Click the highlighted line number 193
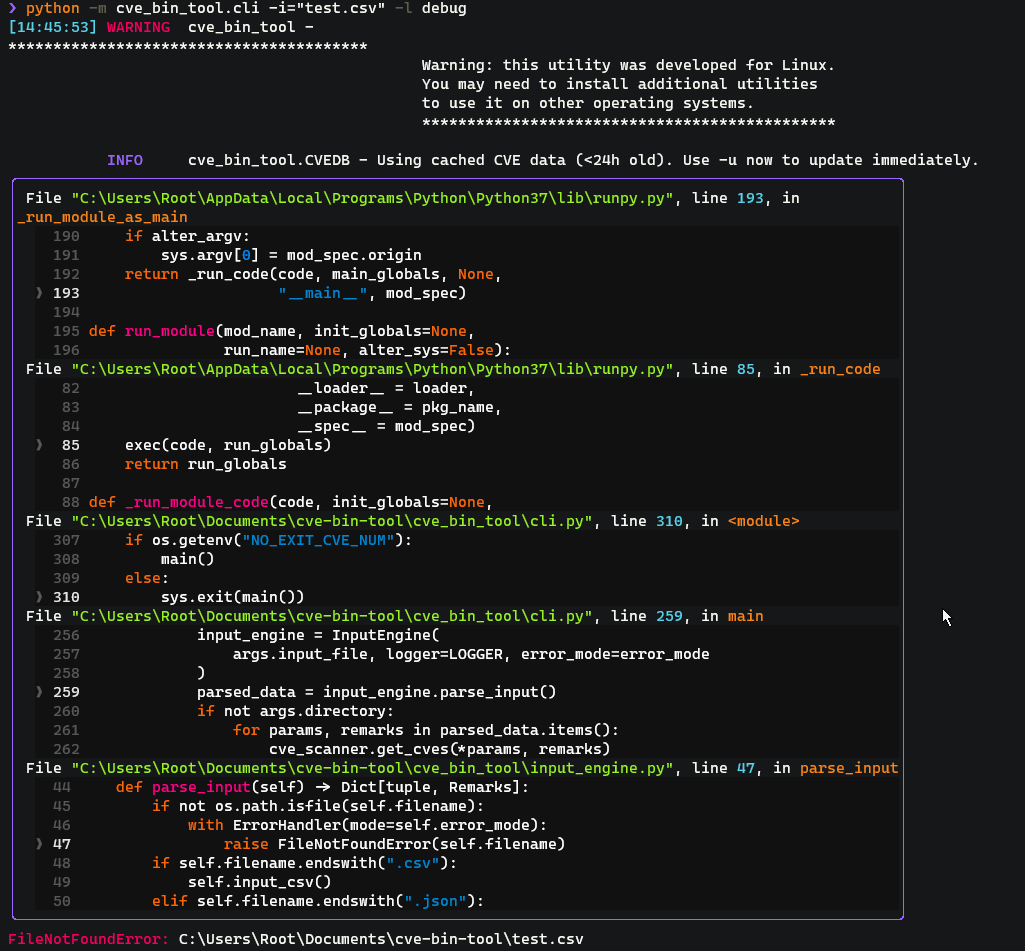 point(66,293)
